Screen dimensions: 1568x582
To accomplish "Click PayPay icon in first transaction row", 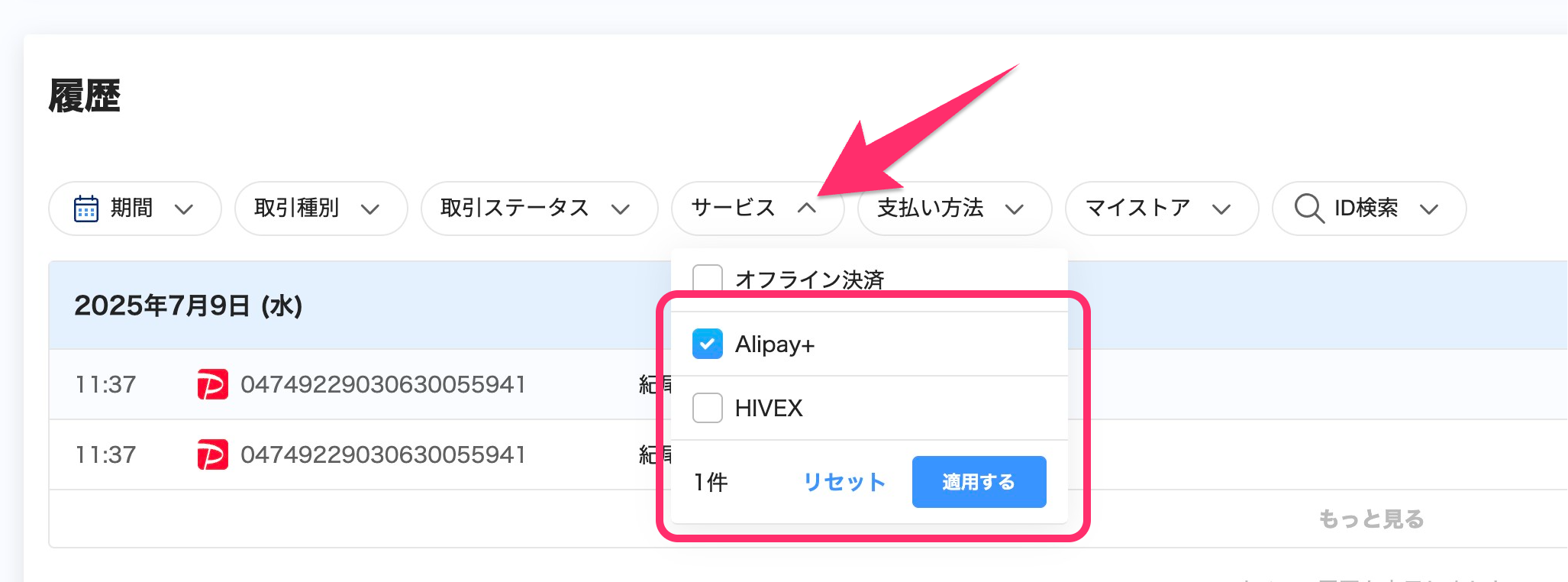I will (x=212, y=384).
